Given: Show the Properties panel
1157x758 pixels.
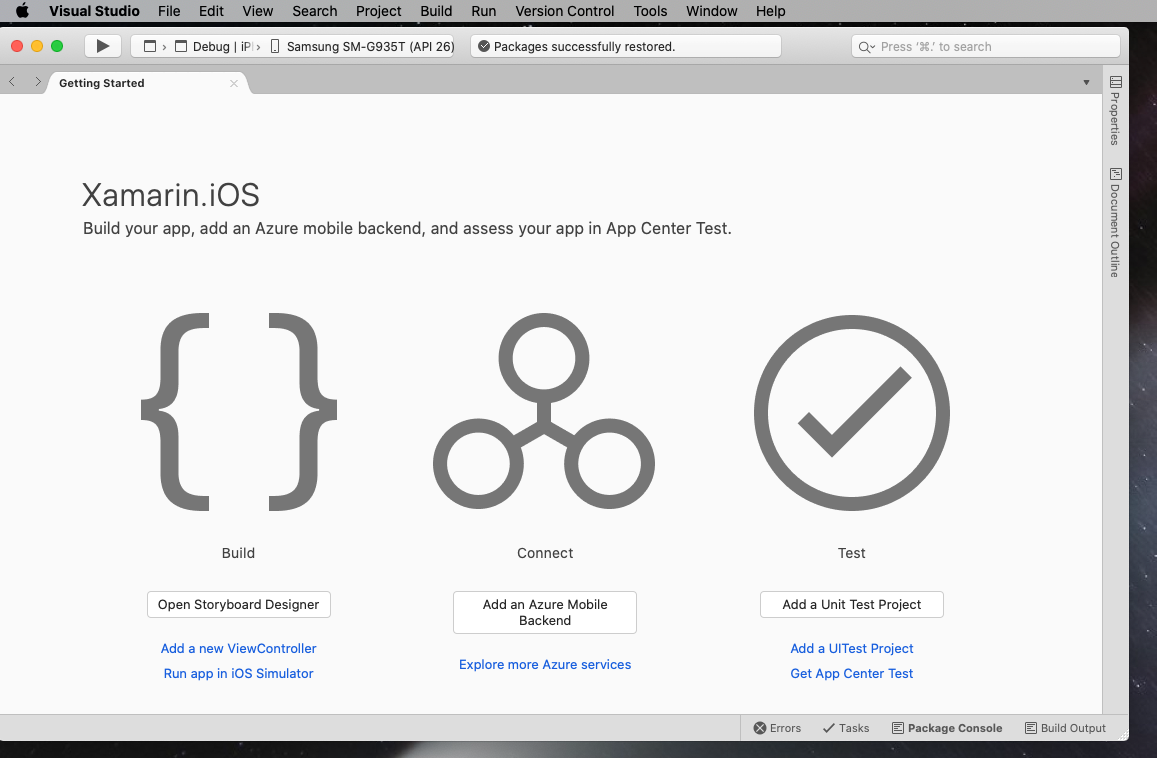Looking at the screenshot, I should [x=1113, y=110].
